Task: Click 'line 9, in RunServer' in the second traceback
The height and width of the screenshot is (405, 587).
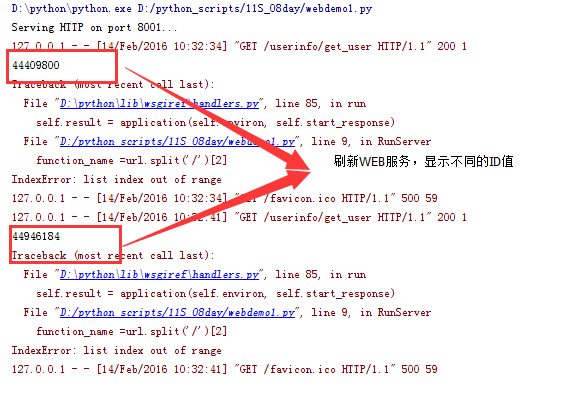Action: click(371, 313)
